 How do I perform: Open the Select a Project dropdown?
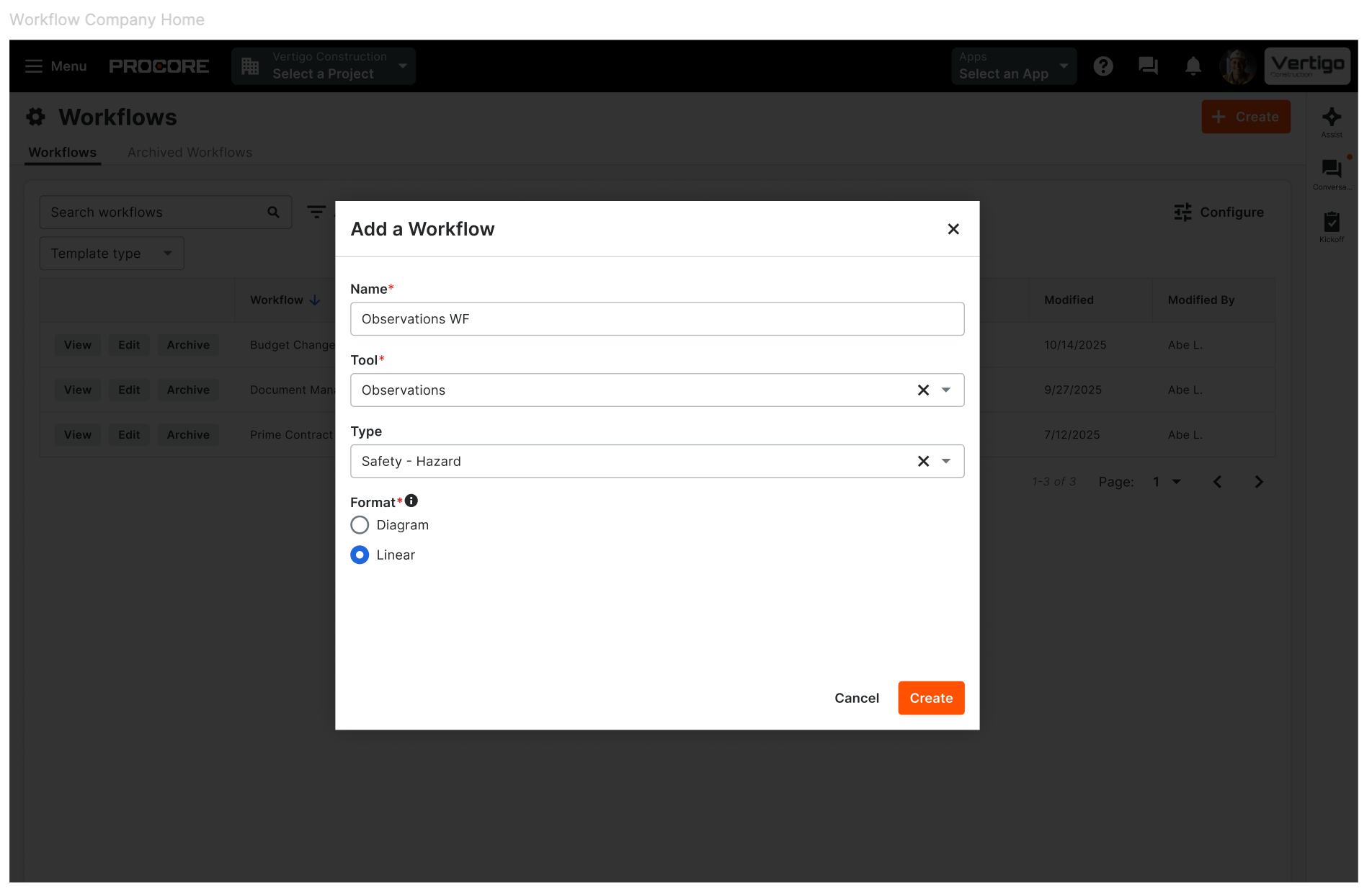tap(324, 66)
